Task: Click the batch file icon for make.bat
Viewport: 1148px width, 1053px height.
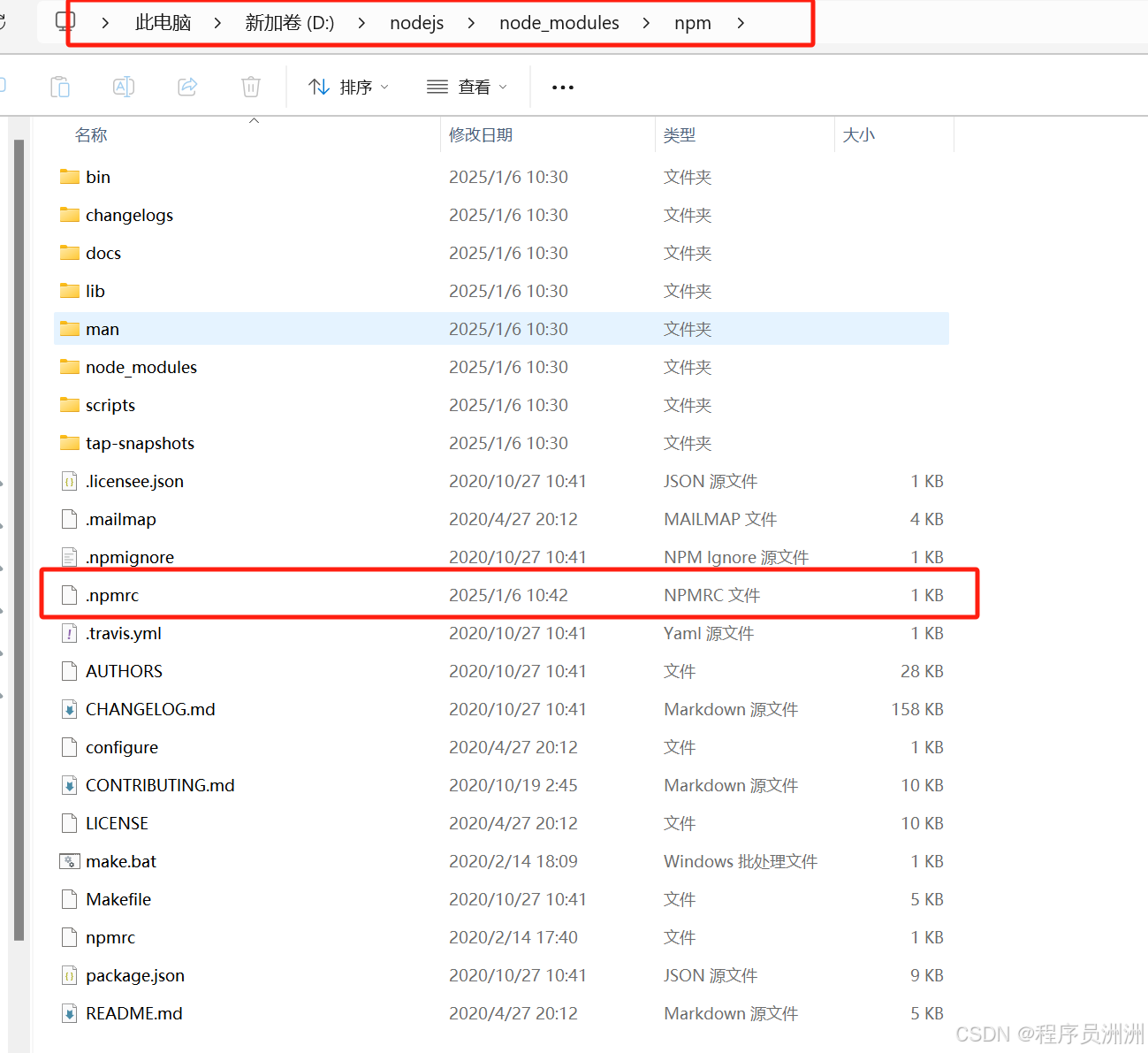Action: pyautogui.click(x=69, y=861)
